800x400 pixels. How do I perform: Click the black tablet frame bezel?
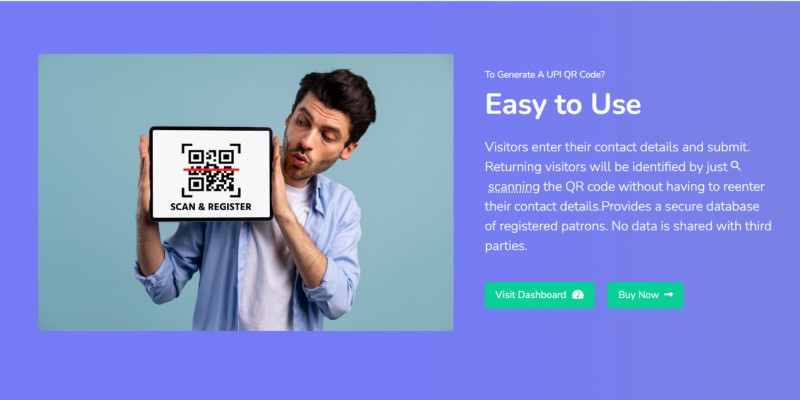(211, 129)
